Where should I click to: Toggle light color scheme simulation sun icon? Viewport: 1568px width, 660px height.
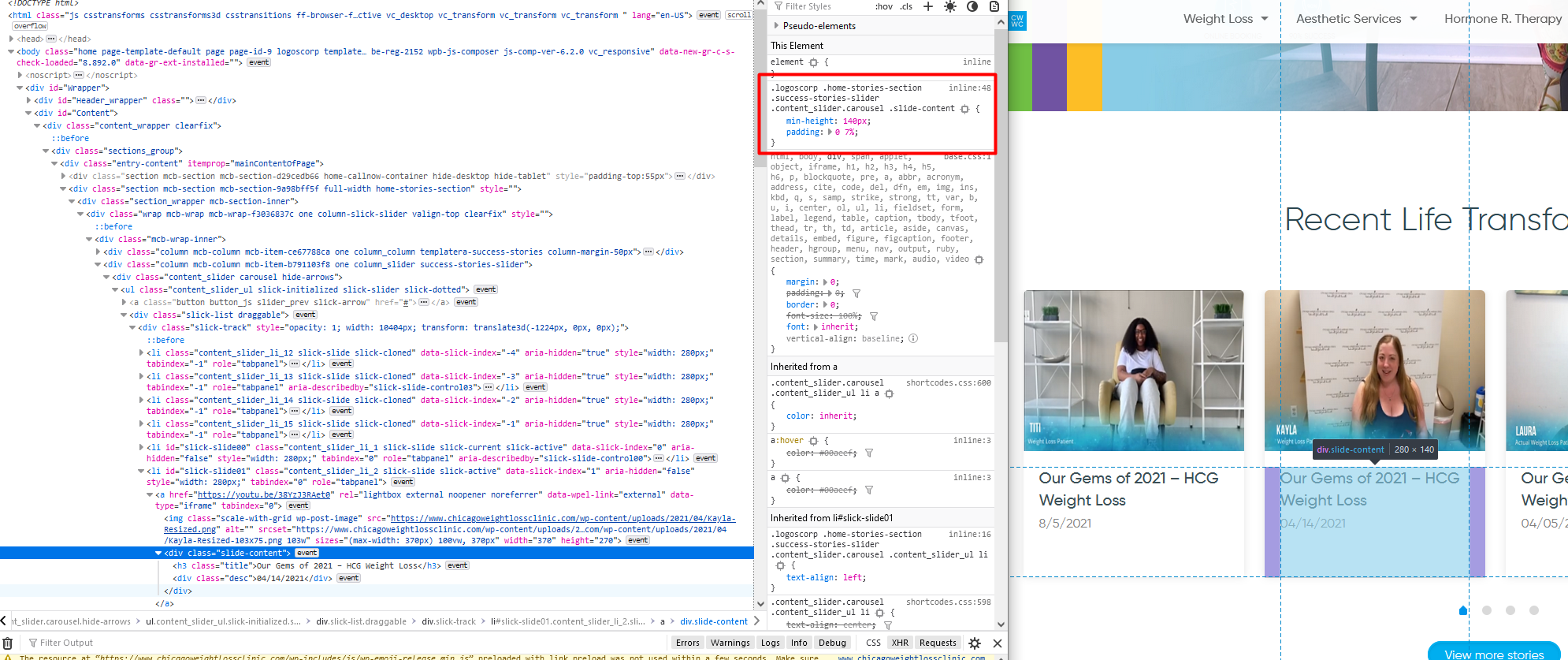click(x=950, y=6)
